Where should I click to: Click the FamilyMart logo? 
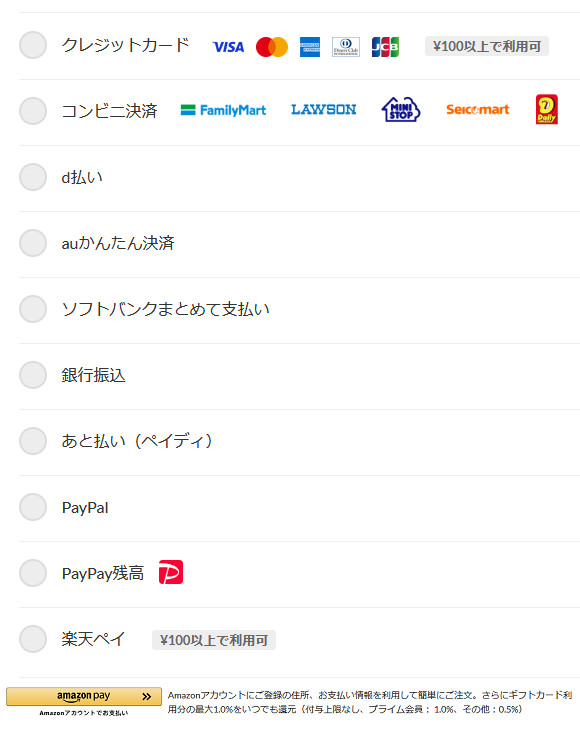pos(223,110)
